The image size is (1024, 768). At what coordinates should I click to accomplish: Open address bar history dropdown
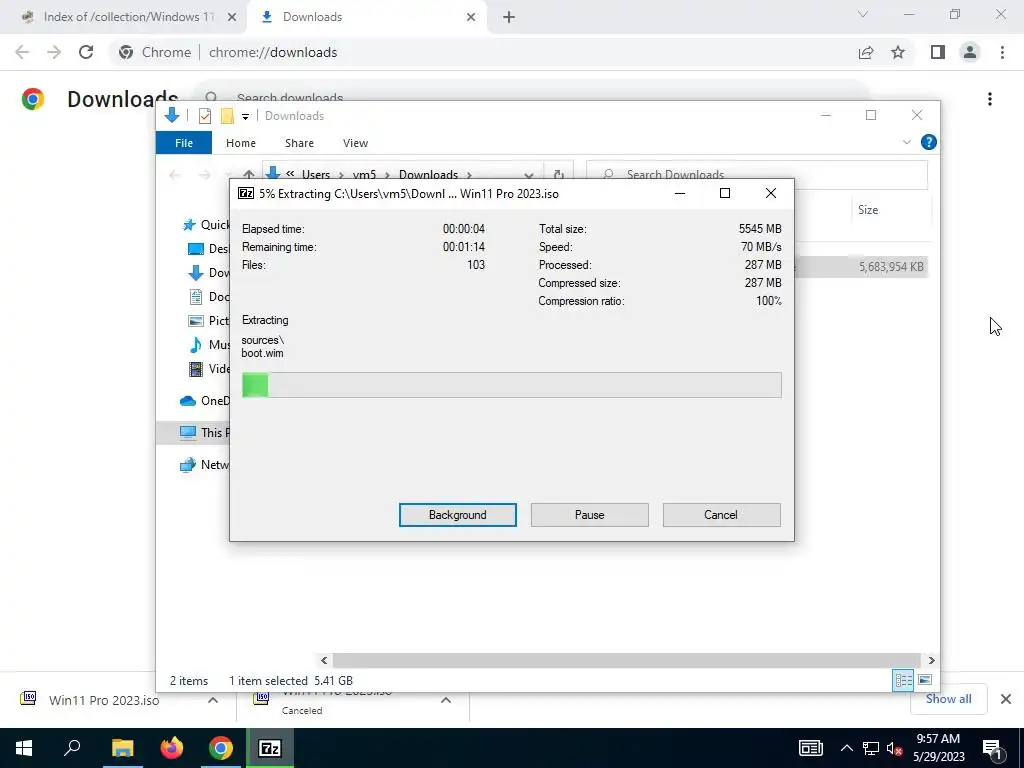[x=529, y=175]
